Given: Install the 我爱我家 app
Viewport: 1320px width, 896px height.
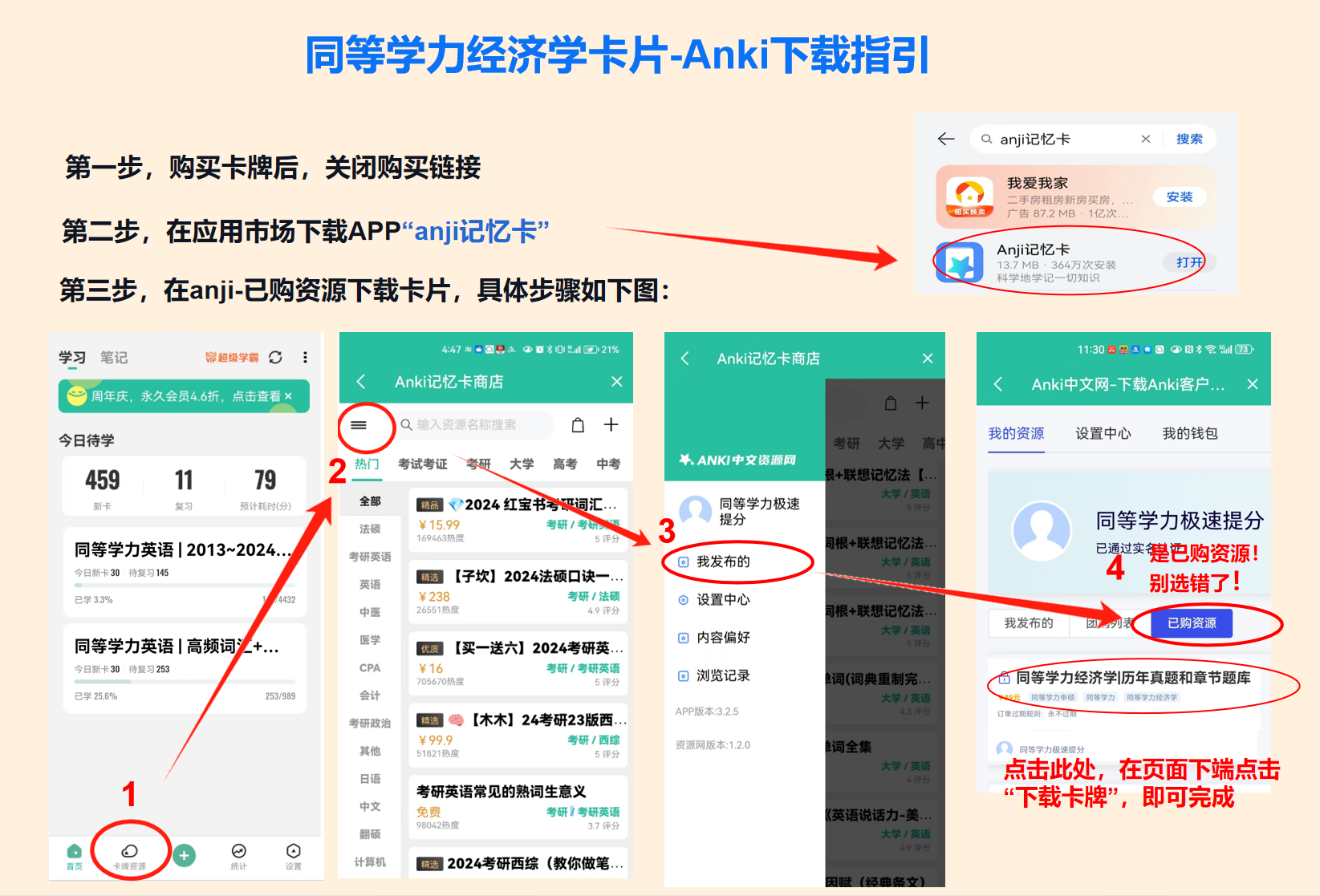Looking at the screenshot, I should (1179, 197).
